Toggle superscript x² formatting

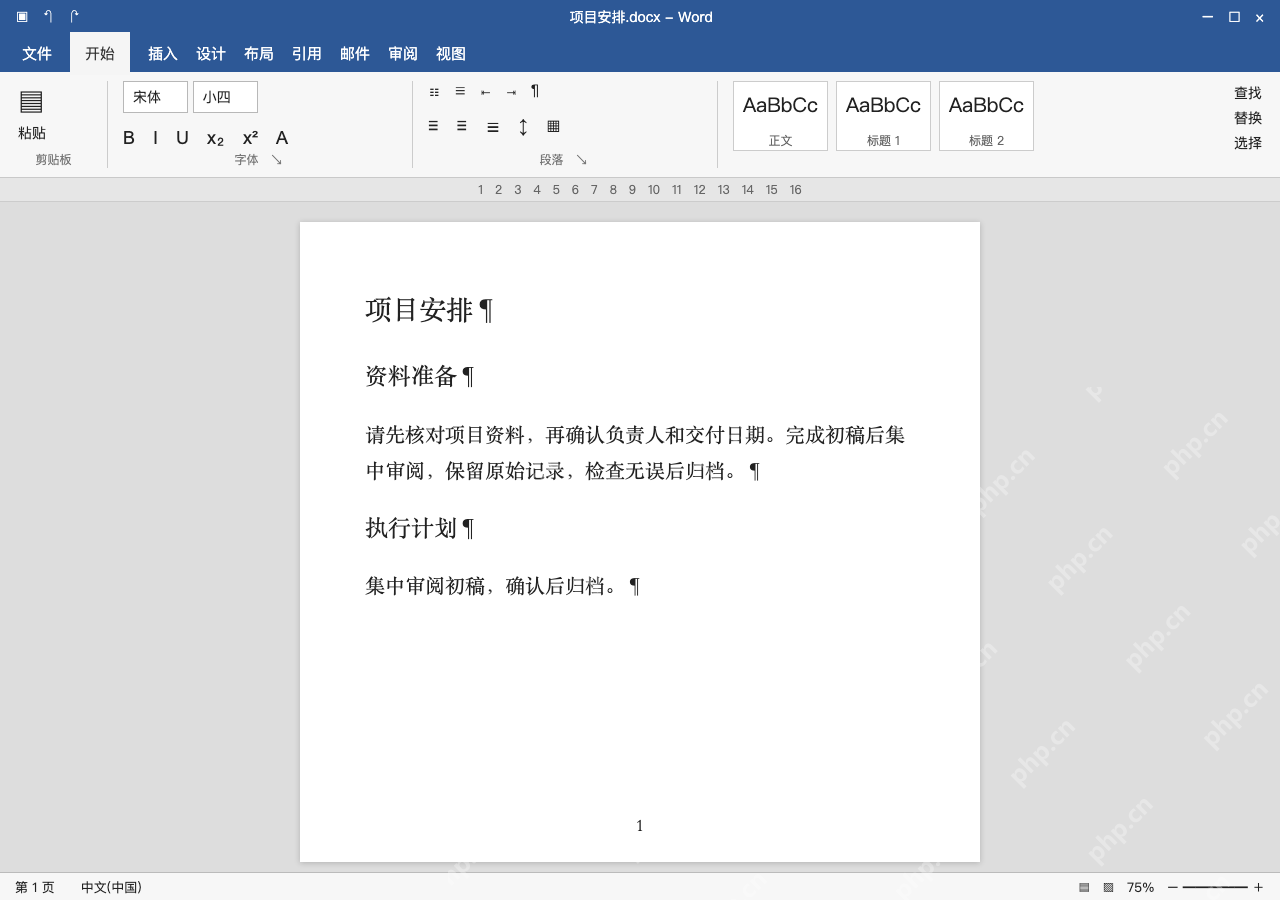pos(250,138)
